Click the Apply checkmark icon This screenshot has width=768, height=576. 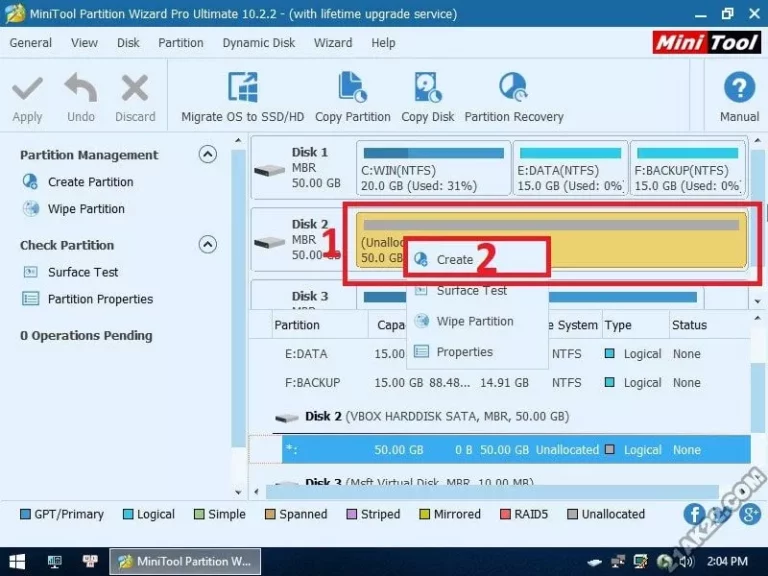click(x=27, y=89)
